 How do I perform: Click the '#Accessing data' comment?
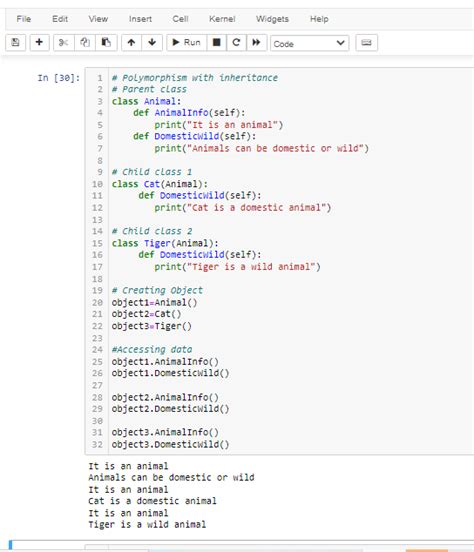tap(152, 350)
